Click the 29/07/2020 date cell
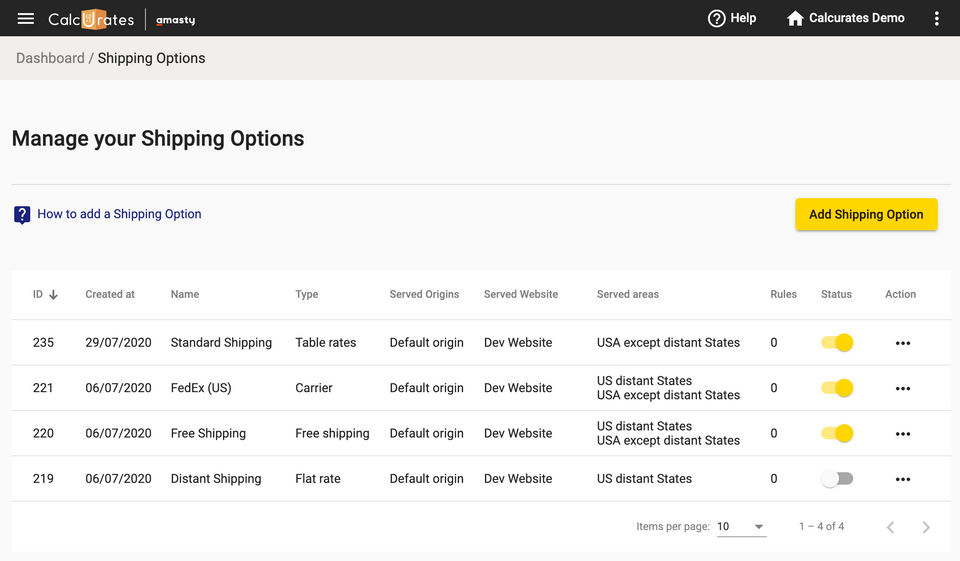The image size is (960, 561). (118, 343)
